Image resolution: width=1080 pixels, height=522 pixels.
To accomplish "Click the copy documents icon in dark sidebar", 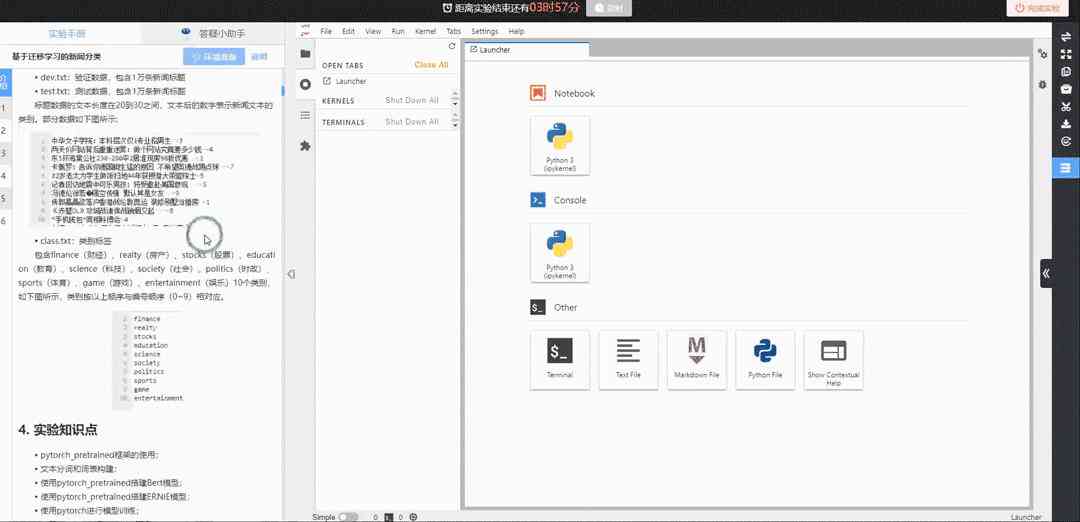I will click(1066, 72).
